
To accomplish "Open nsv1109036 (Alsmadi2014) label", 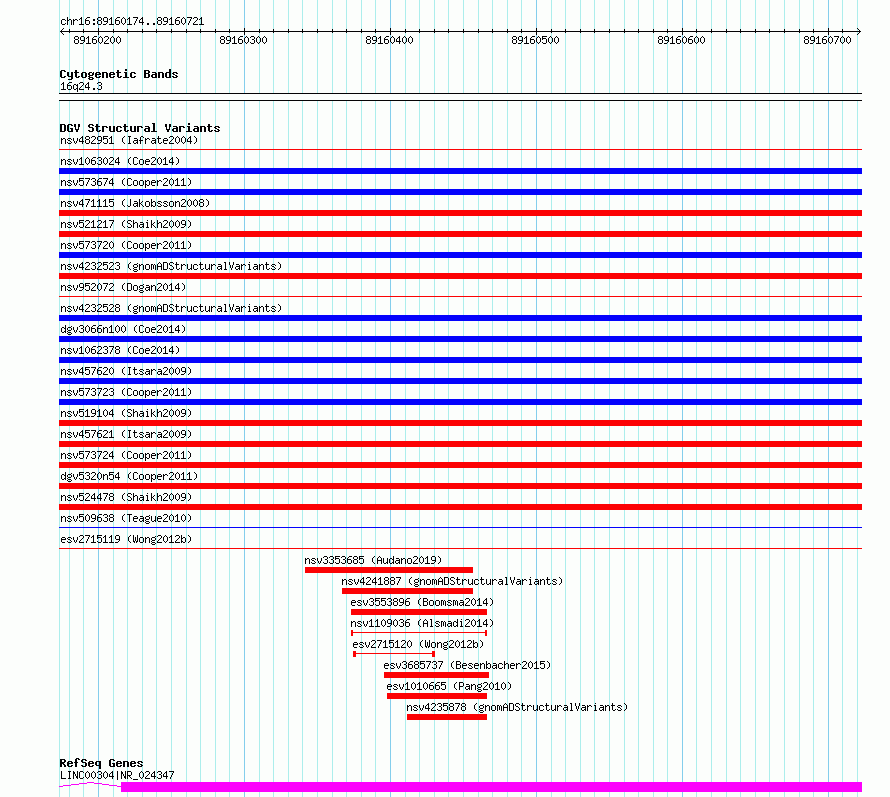I will 422,623.
